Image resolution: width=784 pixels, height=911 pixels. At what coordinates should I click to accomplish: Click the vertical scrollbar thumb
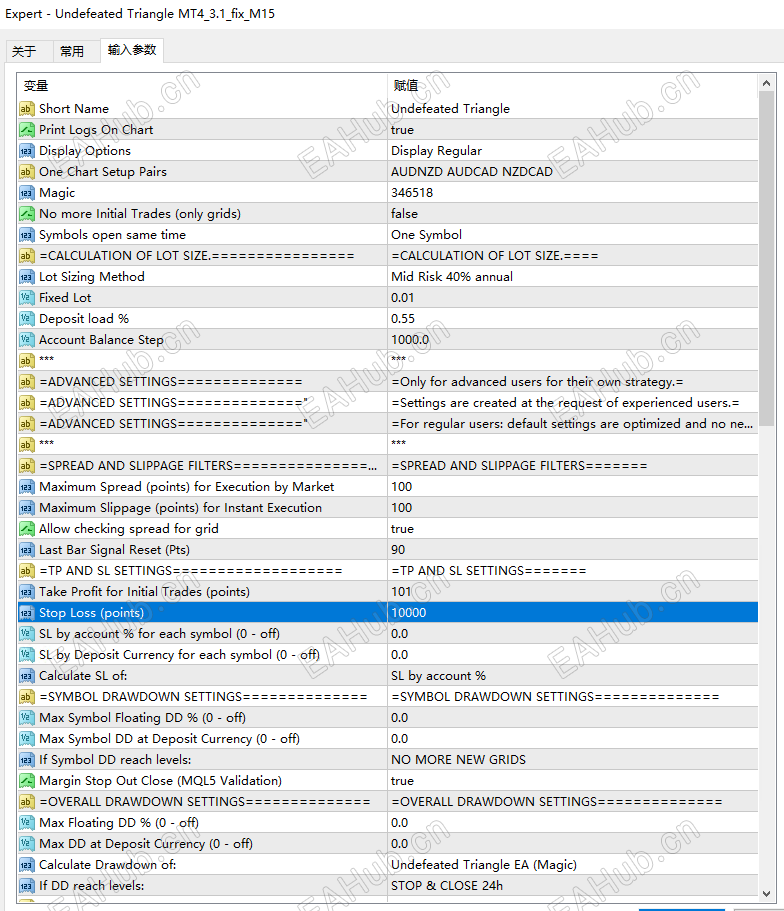767,259
